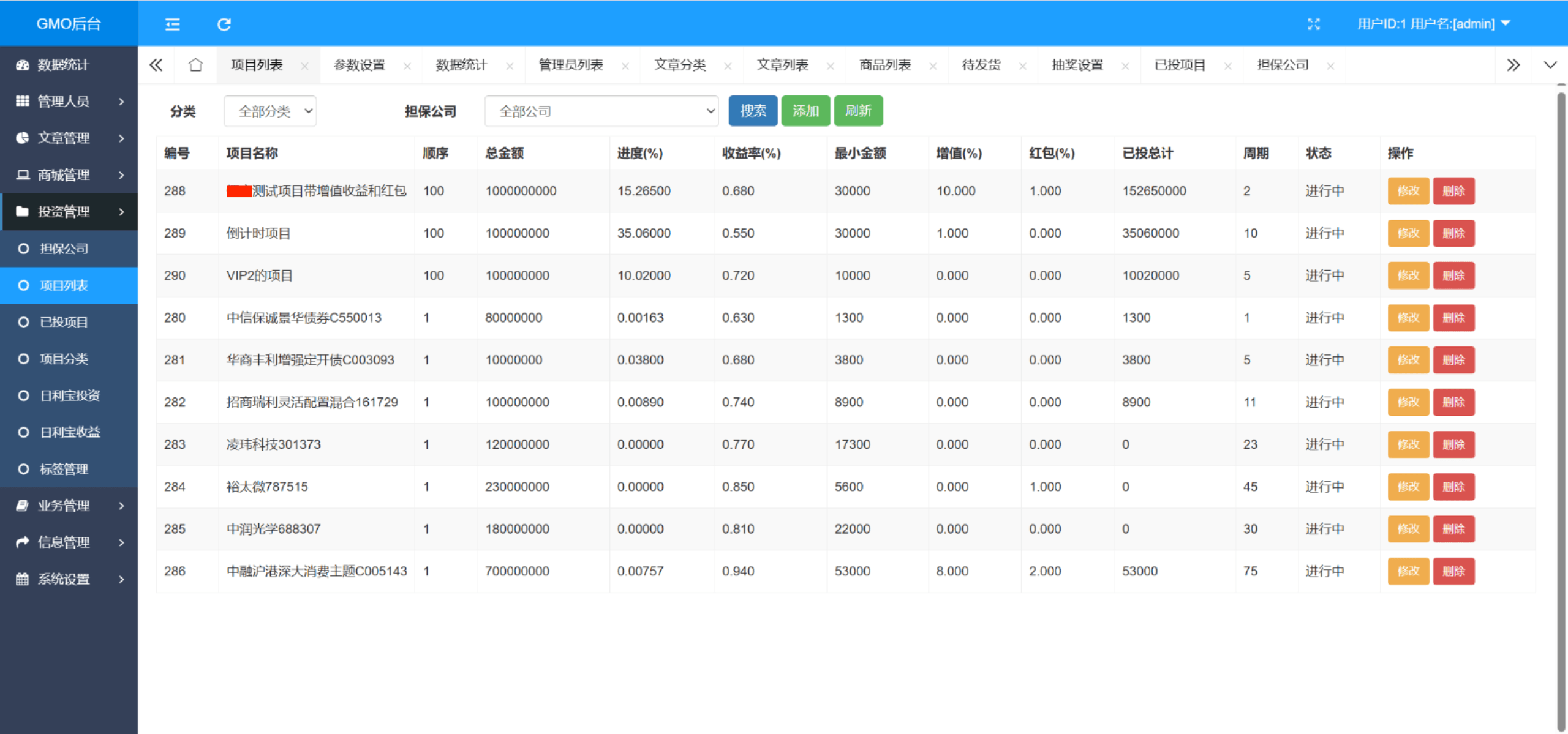Toggle fullscreen mode icon

point(1313,24)
